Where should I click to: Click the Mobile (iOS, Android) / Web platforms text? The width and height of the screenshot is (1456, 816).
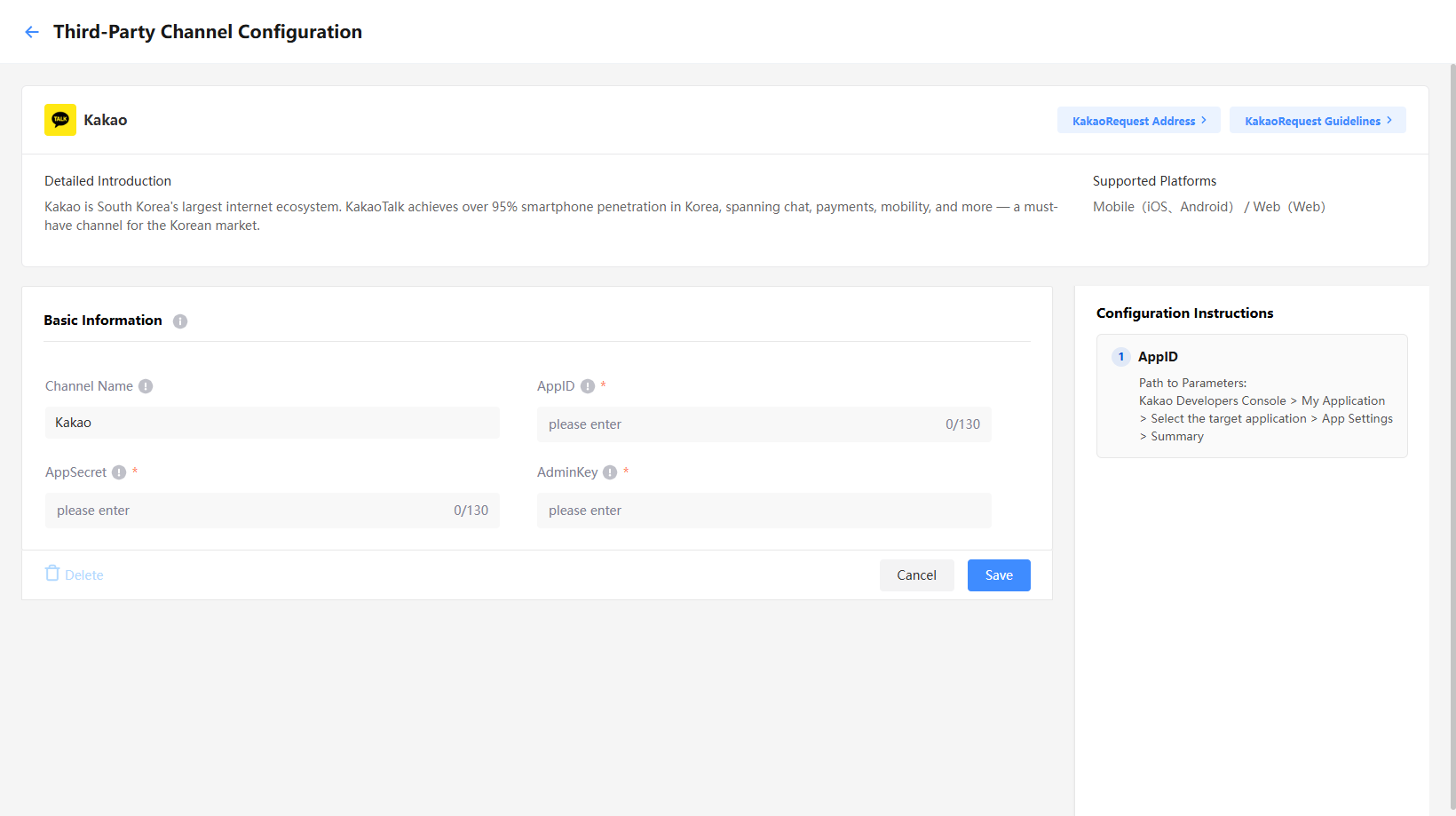pyautogui.click(x=1209, y=207)
